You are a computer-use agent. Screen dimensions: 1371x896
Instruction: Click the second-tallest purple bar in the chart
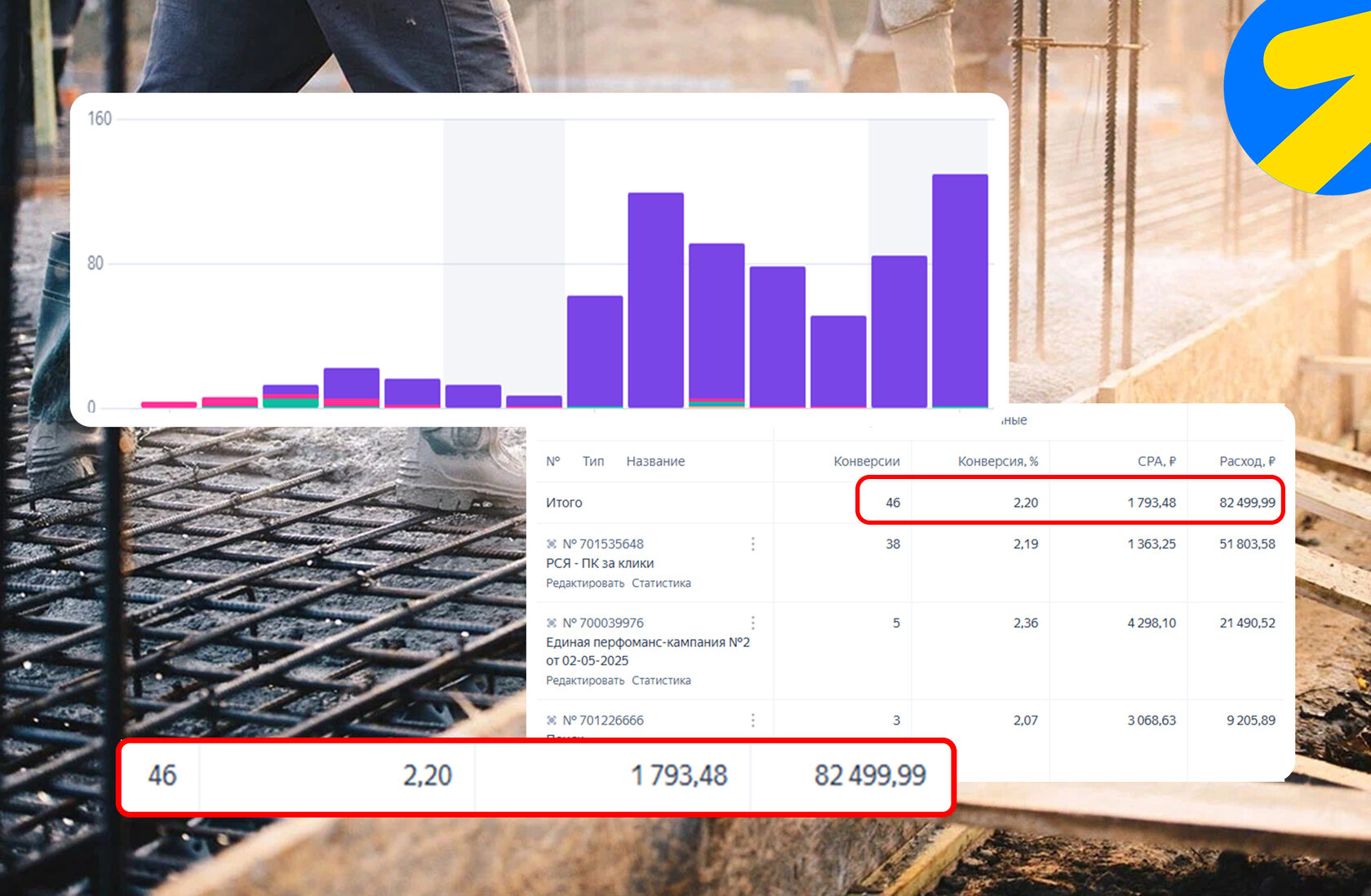click(655, 299)
